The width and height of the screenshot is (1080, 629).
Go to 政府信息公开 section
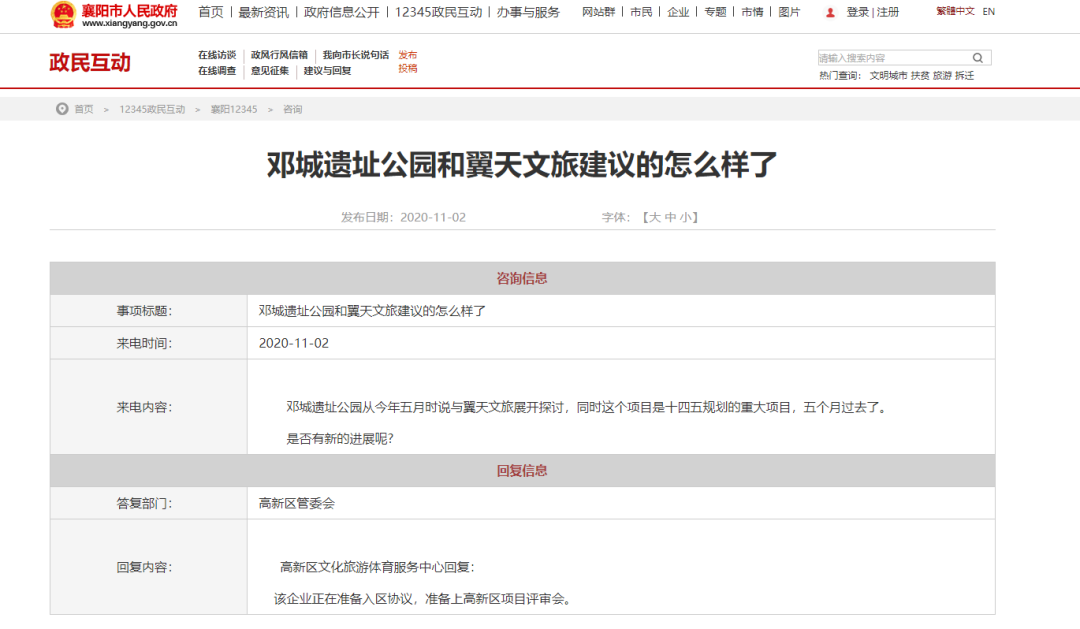click(341, 12)
